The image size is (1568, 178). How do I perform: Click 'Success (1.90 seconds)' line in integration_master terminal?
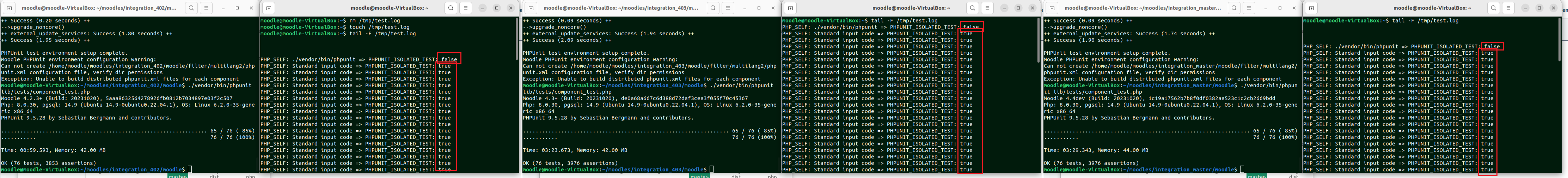(1088, 40)
